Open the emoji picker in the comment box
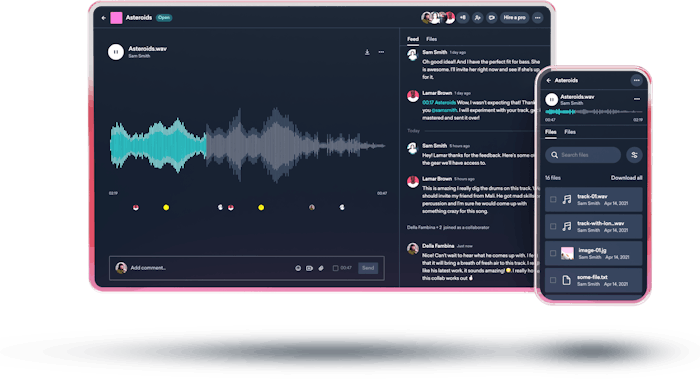This screenshot has height=379, width=700. coord(298,268)
